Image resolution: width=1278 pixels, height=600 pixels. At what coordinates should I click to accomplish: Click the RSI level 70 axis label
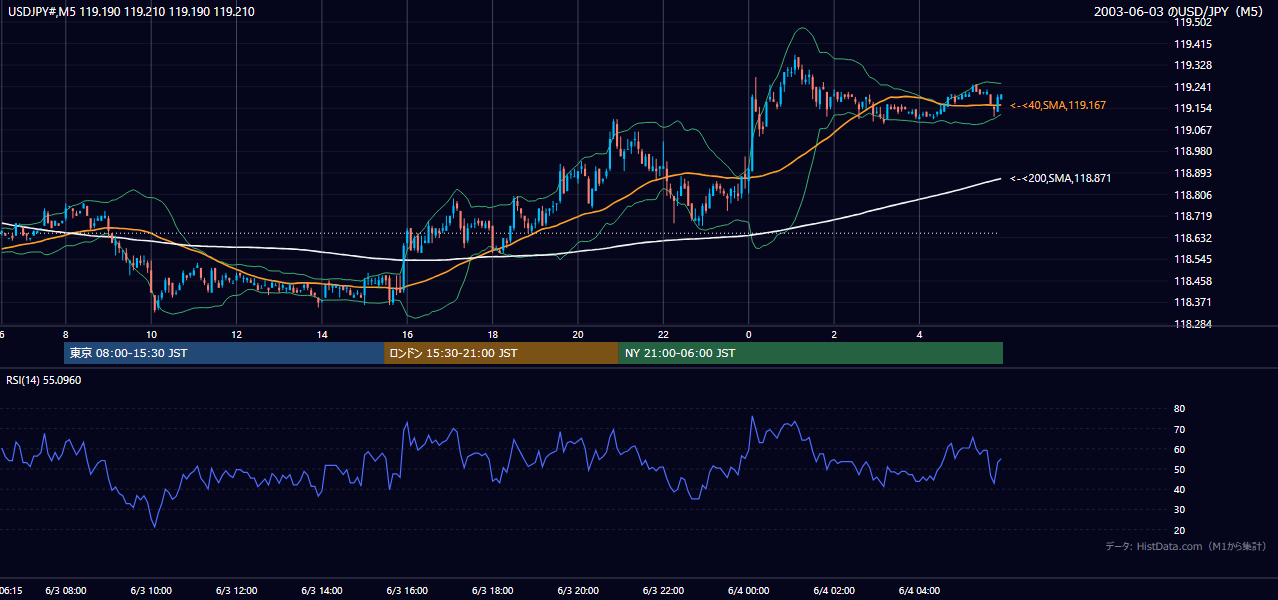(1179, 429)
